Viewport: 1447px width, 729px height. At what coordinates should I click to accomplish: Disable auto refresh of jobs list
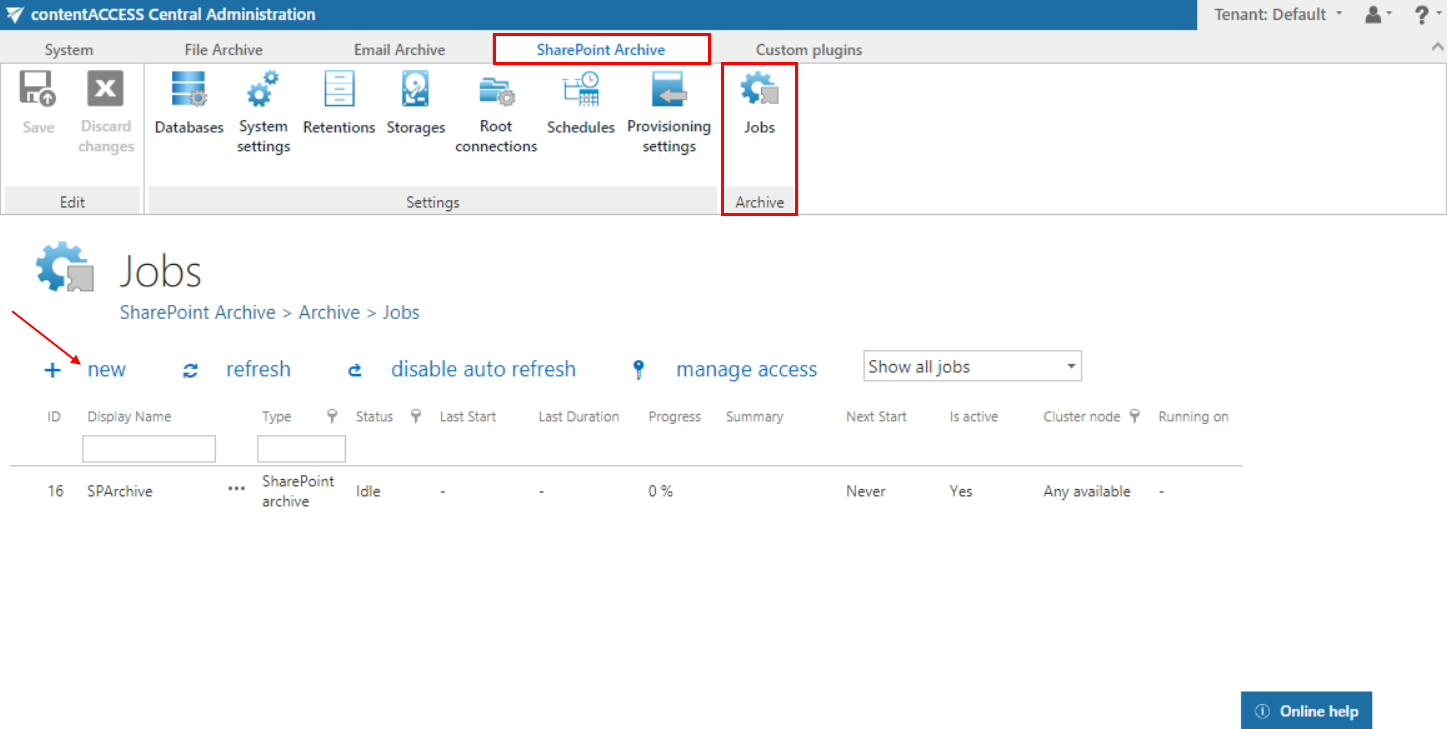pyautogui.click(x=482, y=369)
